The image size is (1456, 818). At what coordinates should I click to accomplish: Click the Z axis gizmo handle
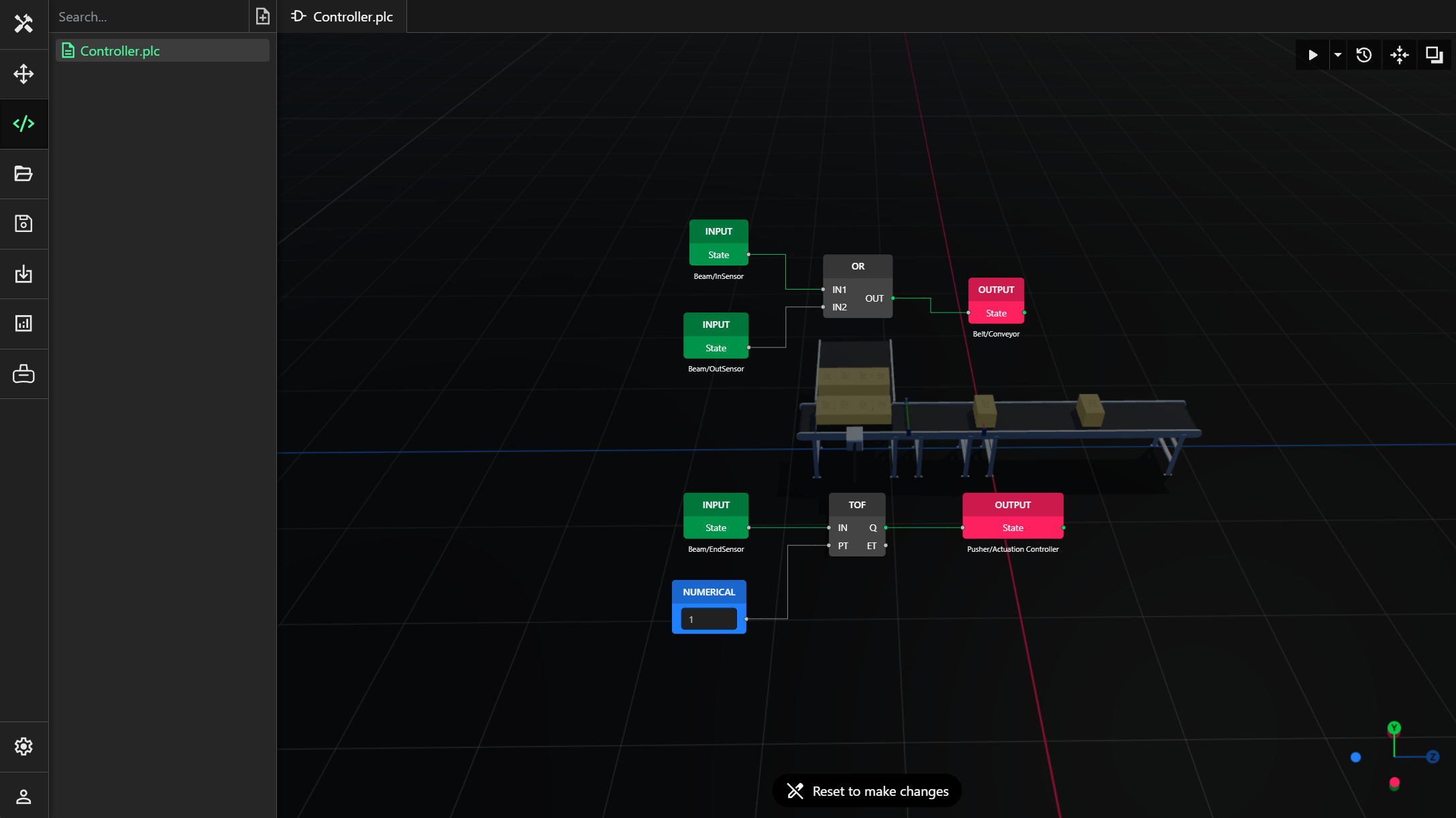coord(1433,756)
